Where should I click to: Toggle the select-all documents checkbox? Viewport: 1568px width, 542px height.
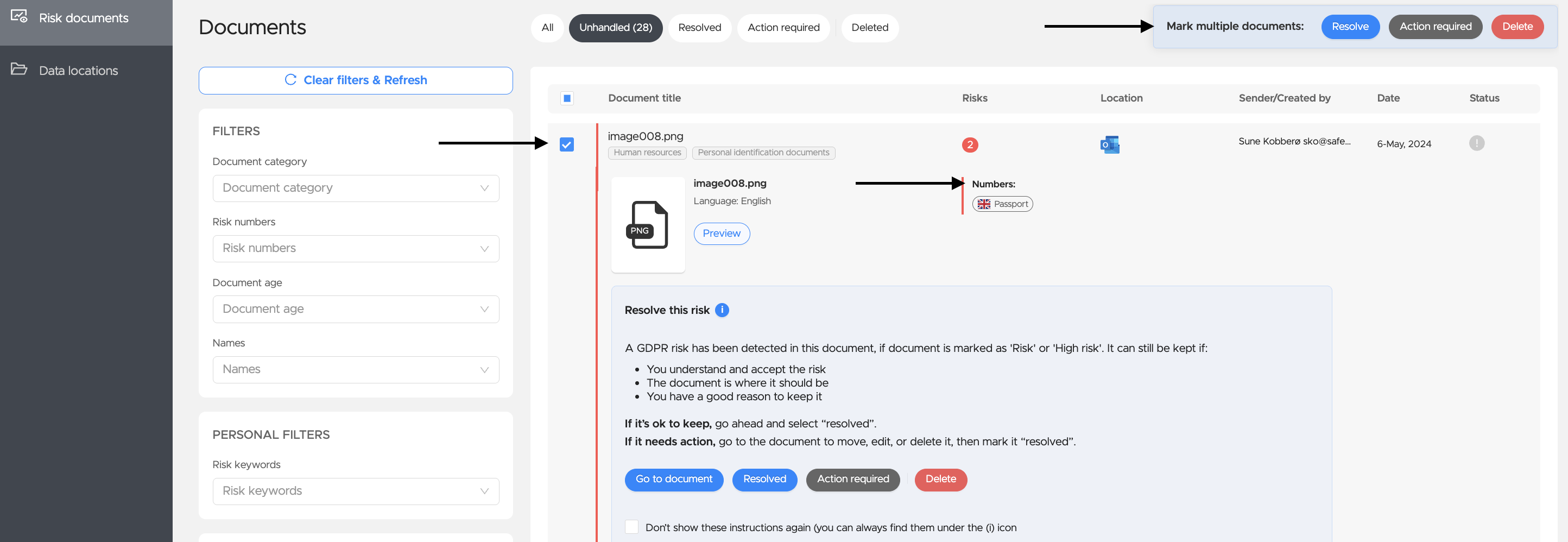567,98
